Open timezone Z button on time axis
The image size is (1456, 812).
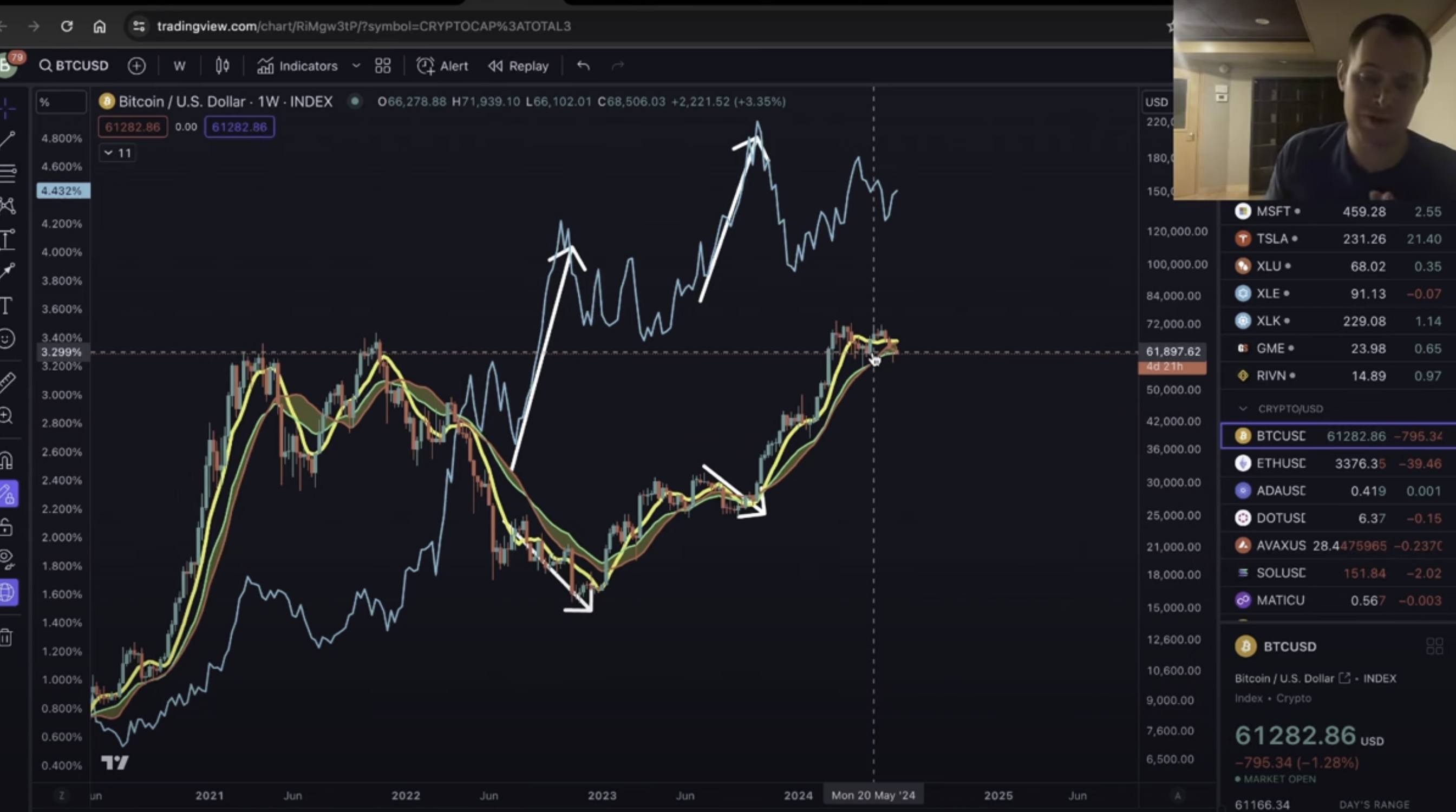point(62,796)
